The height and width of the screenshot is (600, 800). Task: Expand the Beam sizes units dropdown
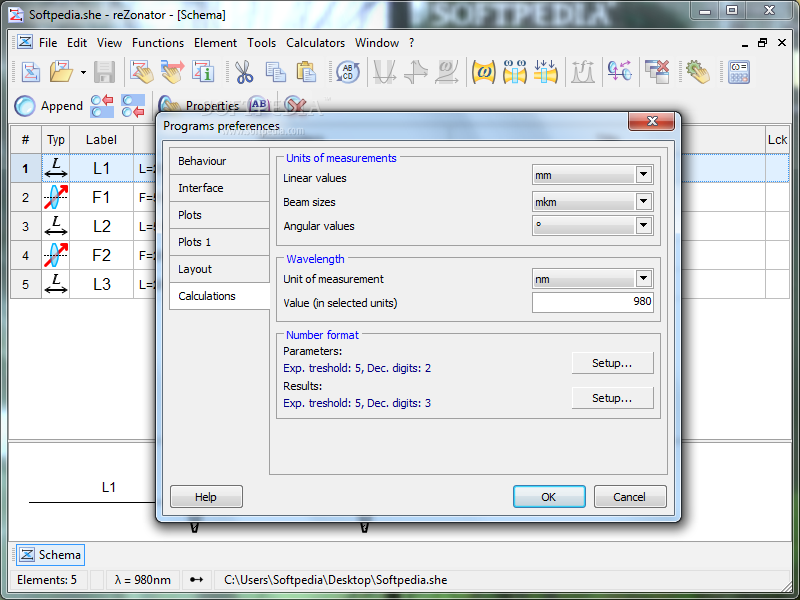[x=643, y=202]
